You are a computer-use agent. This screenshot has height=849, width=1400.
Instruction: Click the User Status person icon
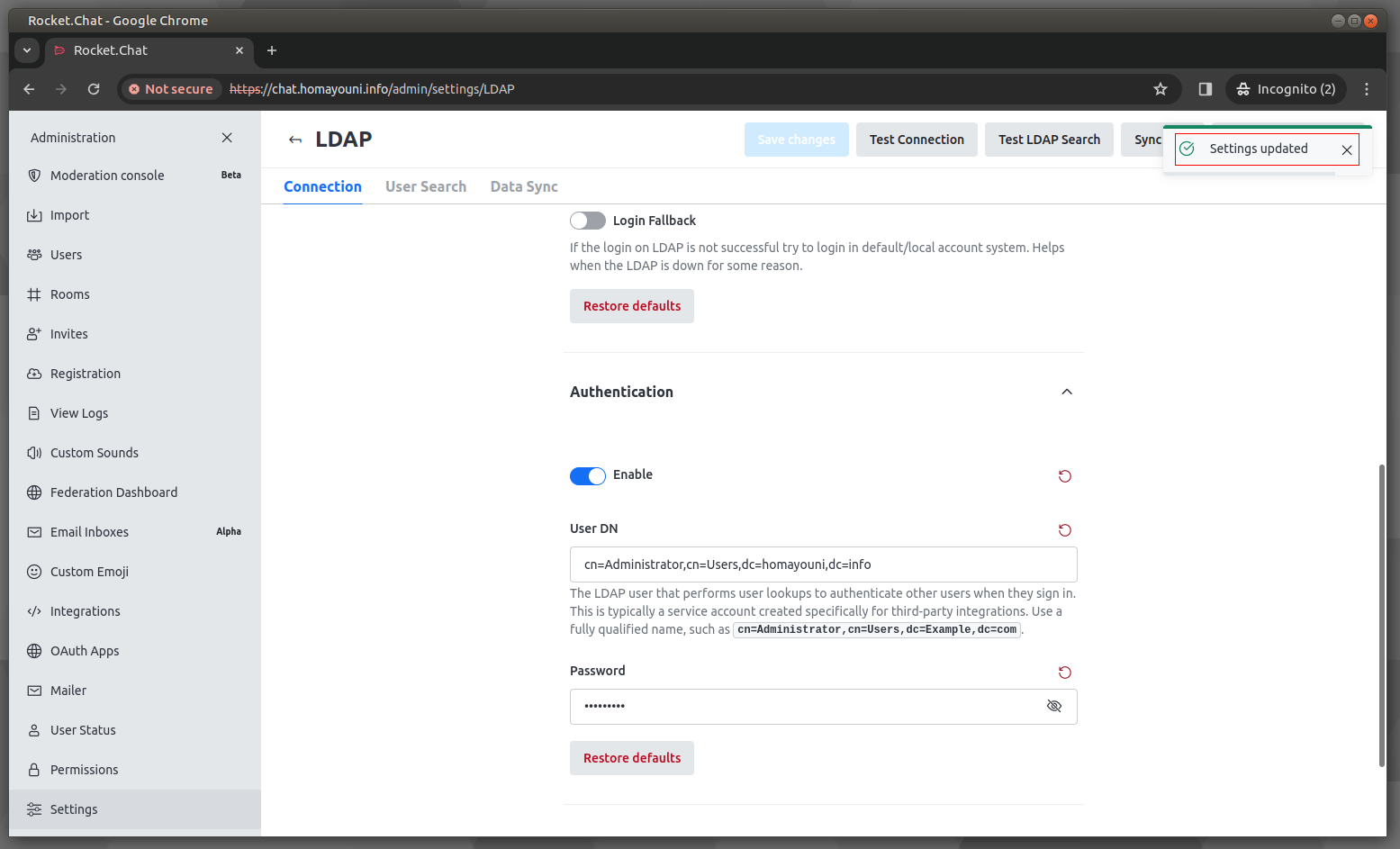click(34, 730)
